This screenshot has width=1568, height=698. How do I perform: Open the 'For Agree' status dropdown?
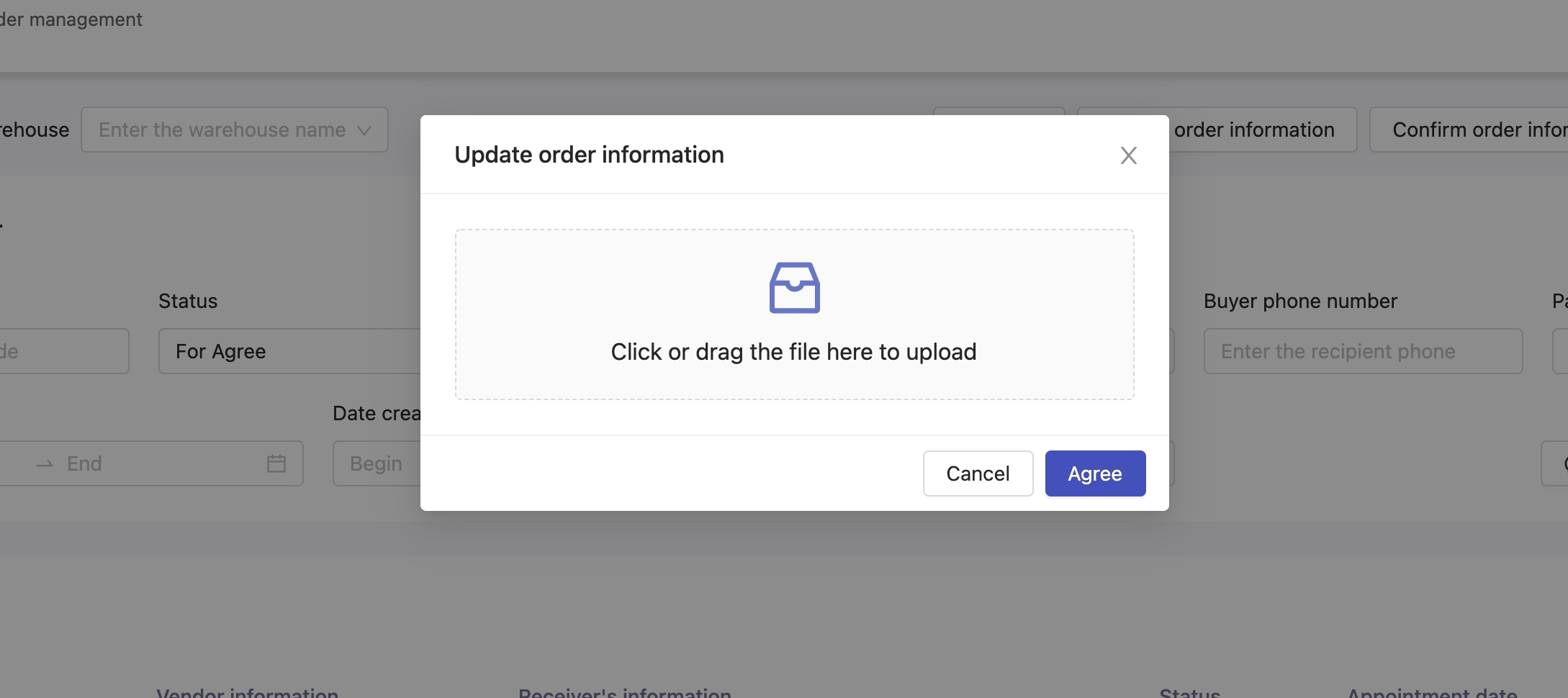click(x=288, y=351)
